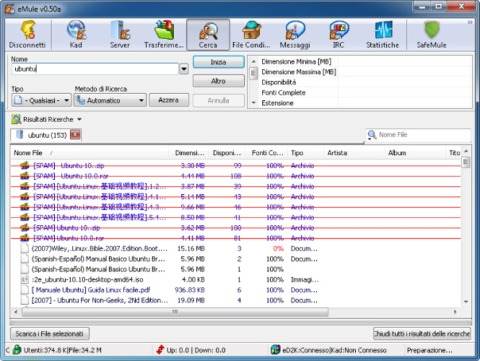480x361 pixels.
Task: Select Ubuntu For Non-Geeks, 2Nd Edition row
Action: 236,300
